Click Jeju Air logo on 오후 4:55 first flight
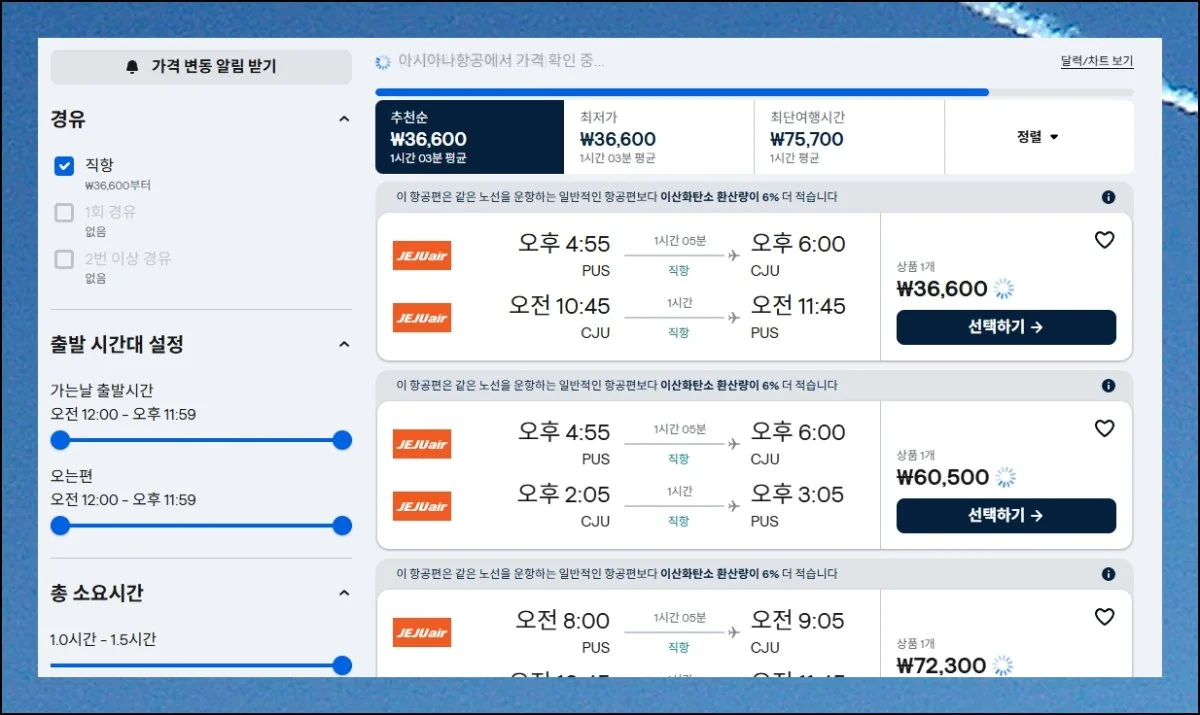 (x=422, y=256)
